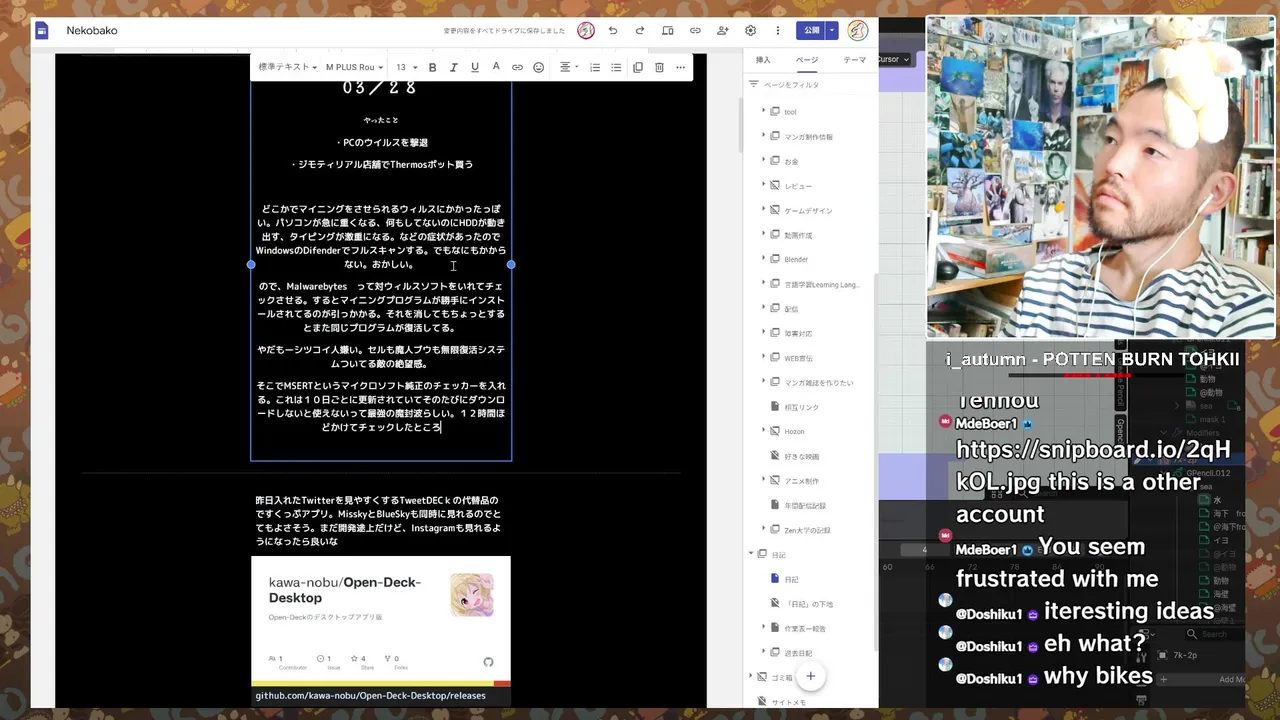
Task: Toggle bold formatting in text toolbar
Action: pos(432,67)
